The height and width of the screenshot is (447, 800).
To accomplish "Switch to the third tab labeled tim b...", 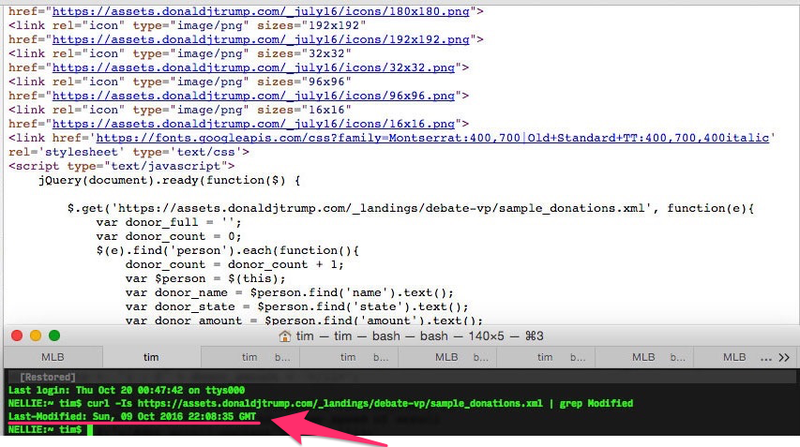I will (250, 357).
